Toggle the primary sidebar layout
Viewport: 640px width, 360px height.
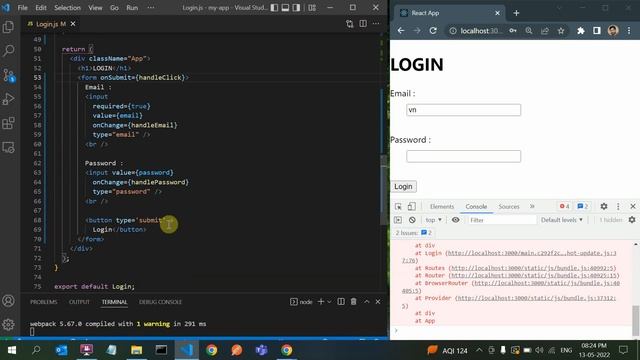pos(274,8)
